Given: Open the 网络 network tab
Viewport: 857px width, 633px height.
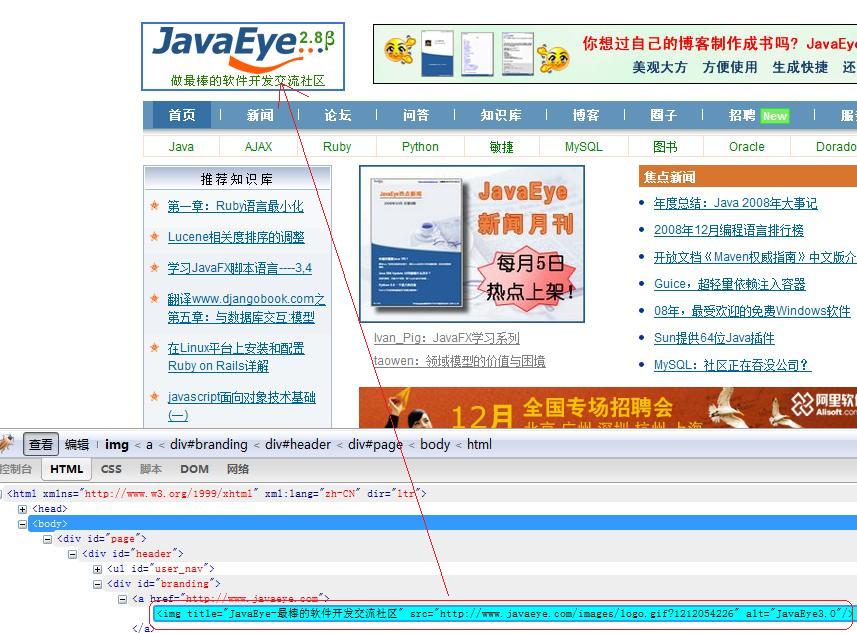Looking at the screenshot, I should (238, 468).
